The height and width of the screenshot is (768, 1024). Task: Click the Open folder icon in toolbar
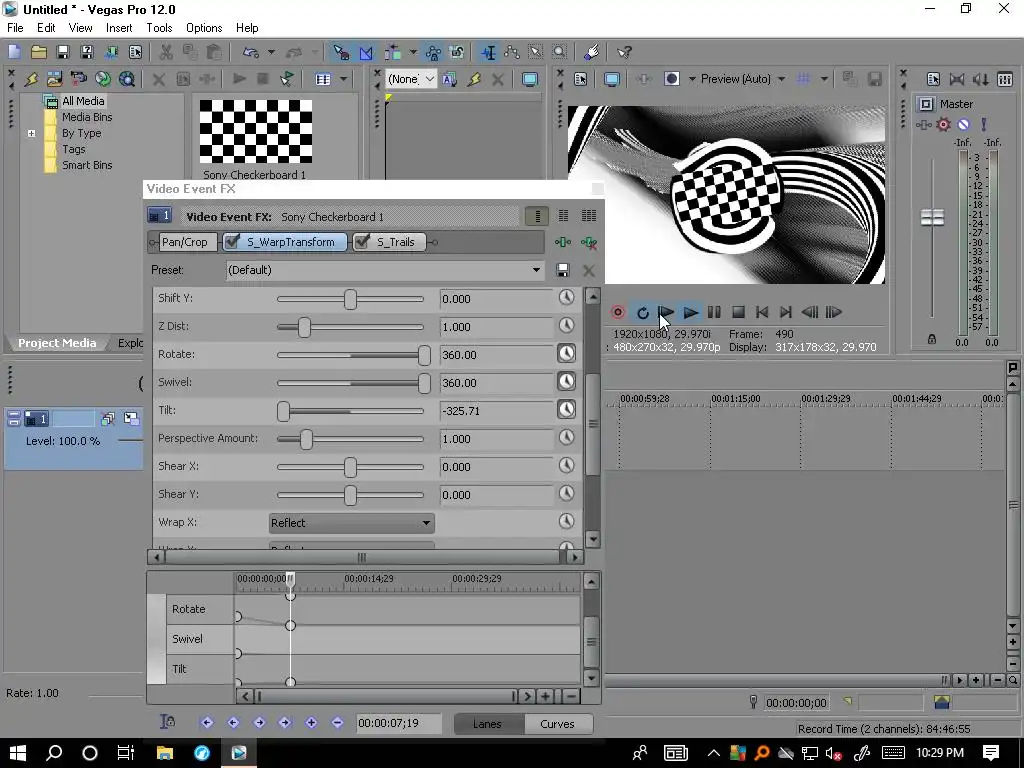coord(39,52)
